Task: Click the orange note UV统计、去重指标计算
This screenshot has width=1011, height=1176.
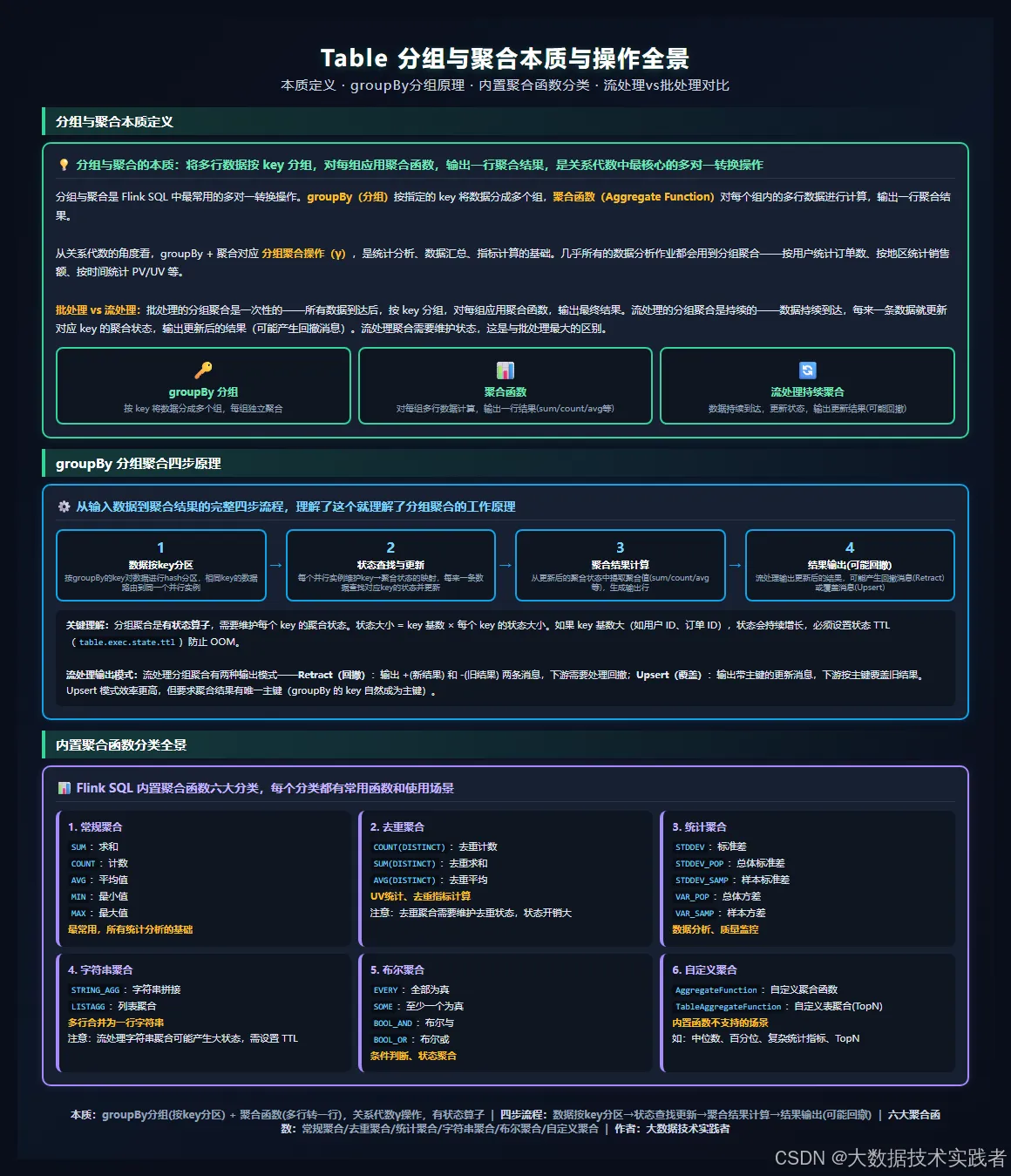Action: [x=421, y=896]
